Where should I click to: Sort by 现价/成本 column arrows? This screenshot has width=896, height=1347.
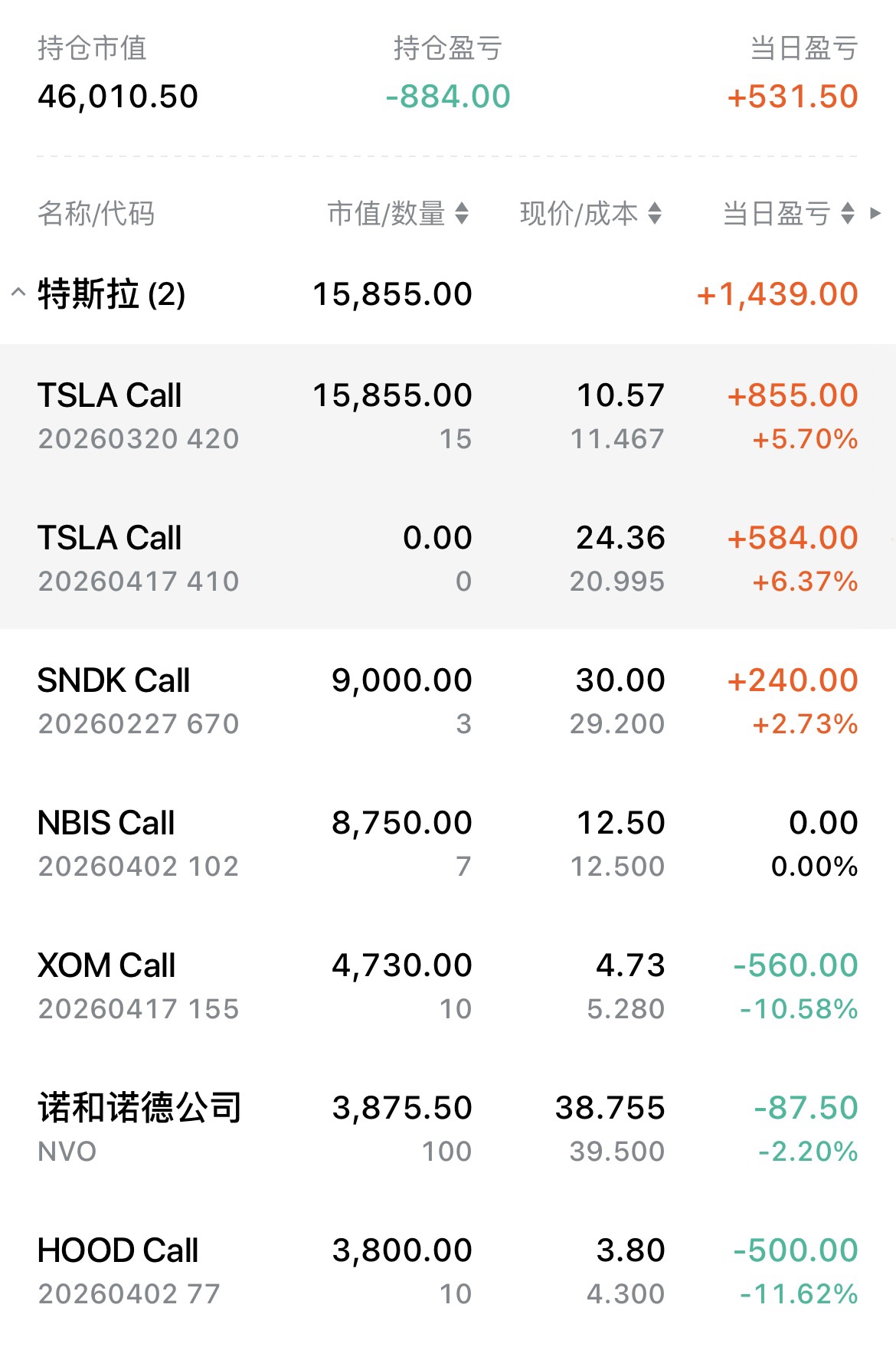tap(655, 213)
